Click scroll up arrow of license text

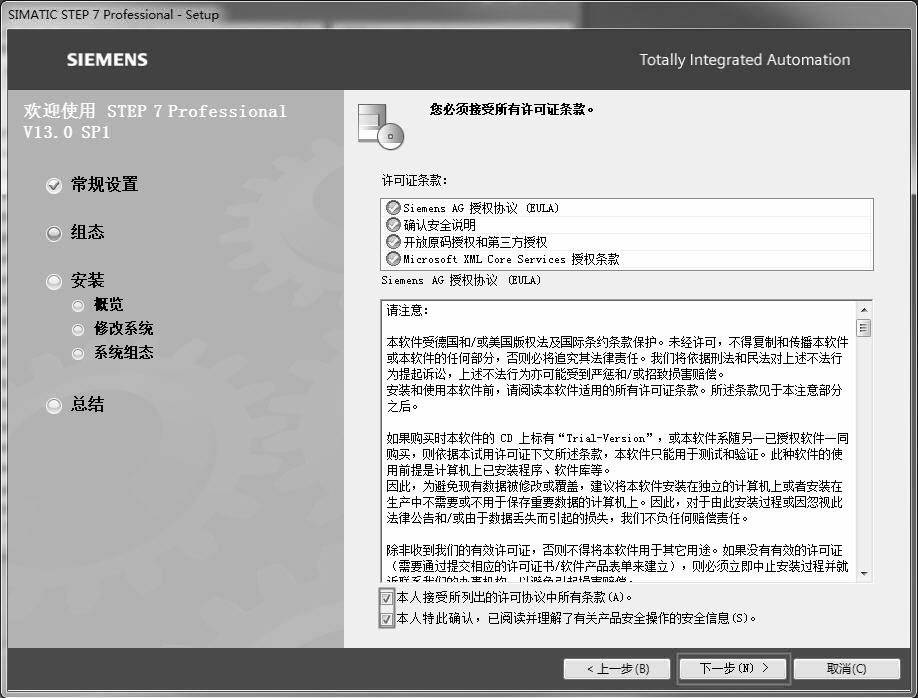tap(864, 310)
